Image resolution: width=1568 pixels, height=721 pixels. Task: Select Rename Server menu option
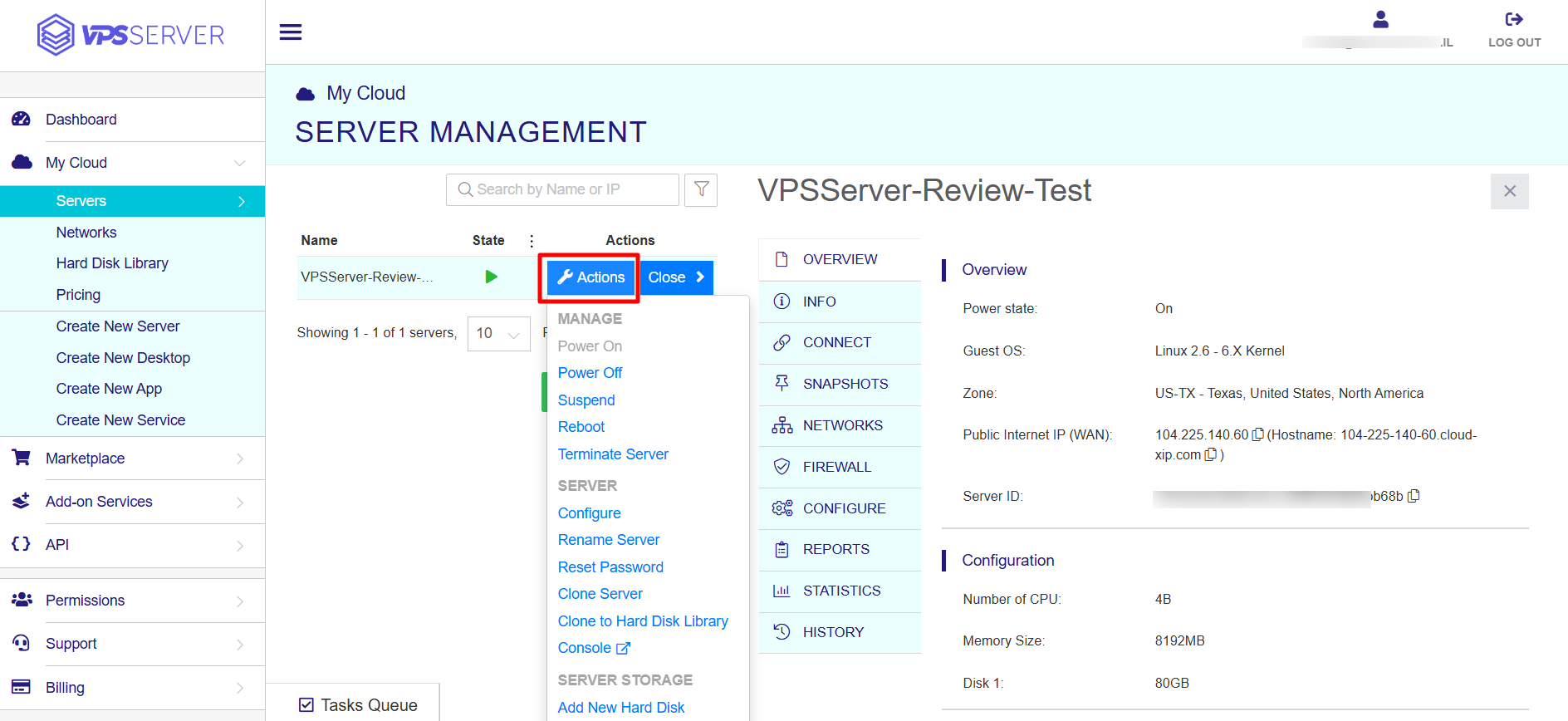coord(609,540)
